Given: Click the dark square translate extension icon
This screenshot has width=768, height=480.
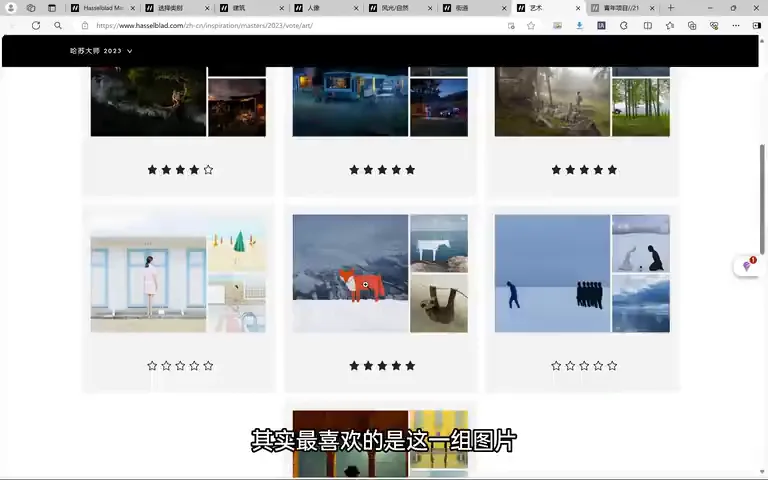Looking at the screenshot, I should click(601, 25).
